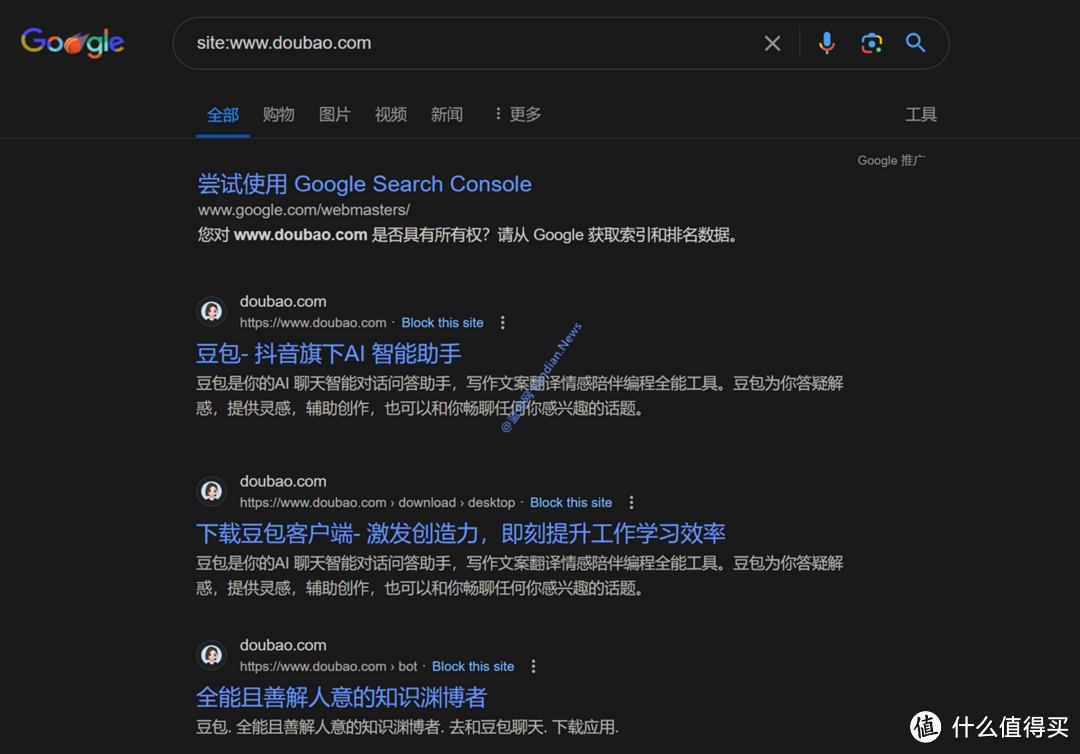Switch to the 图片 tab

click(335, 114)
